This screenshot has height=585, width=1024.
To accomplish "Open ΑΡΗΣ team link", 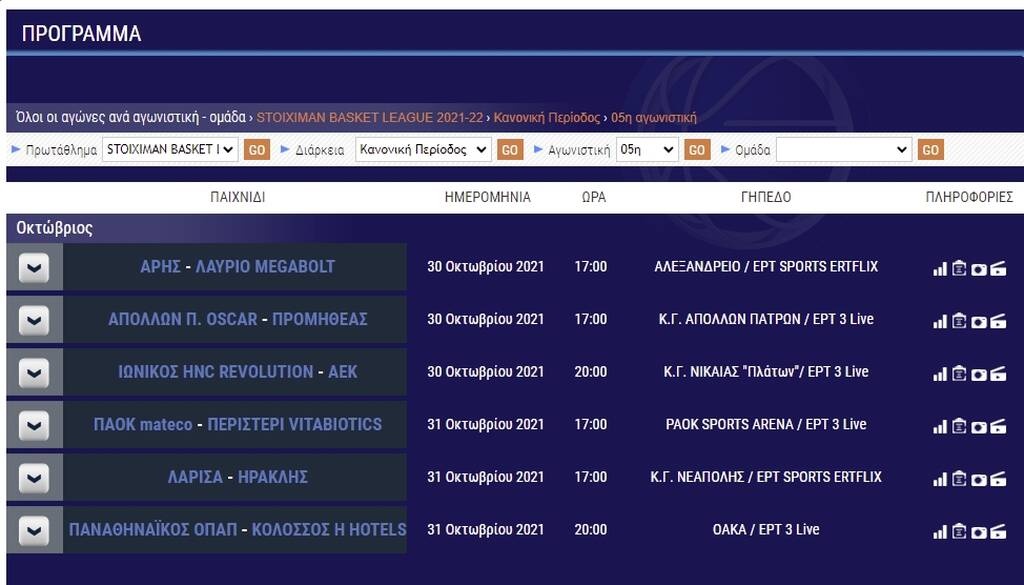I will [x=160, y=266].
